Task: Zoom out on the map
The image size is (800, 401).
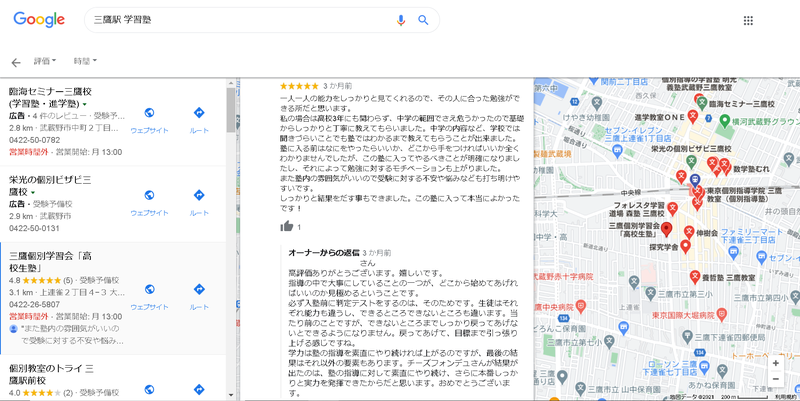Action: pos(776,379)
